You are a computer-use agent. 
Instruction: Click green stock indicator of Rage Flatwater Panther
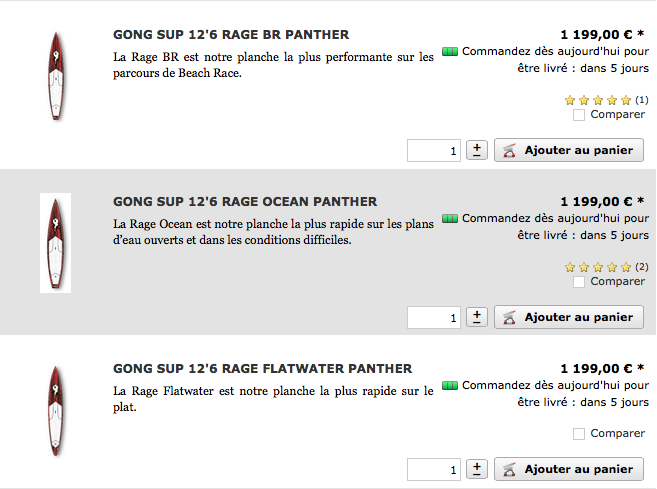(450, 386)
